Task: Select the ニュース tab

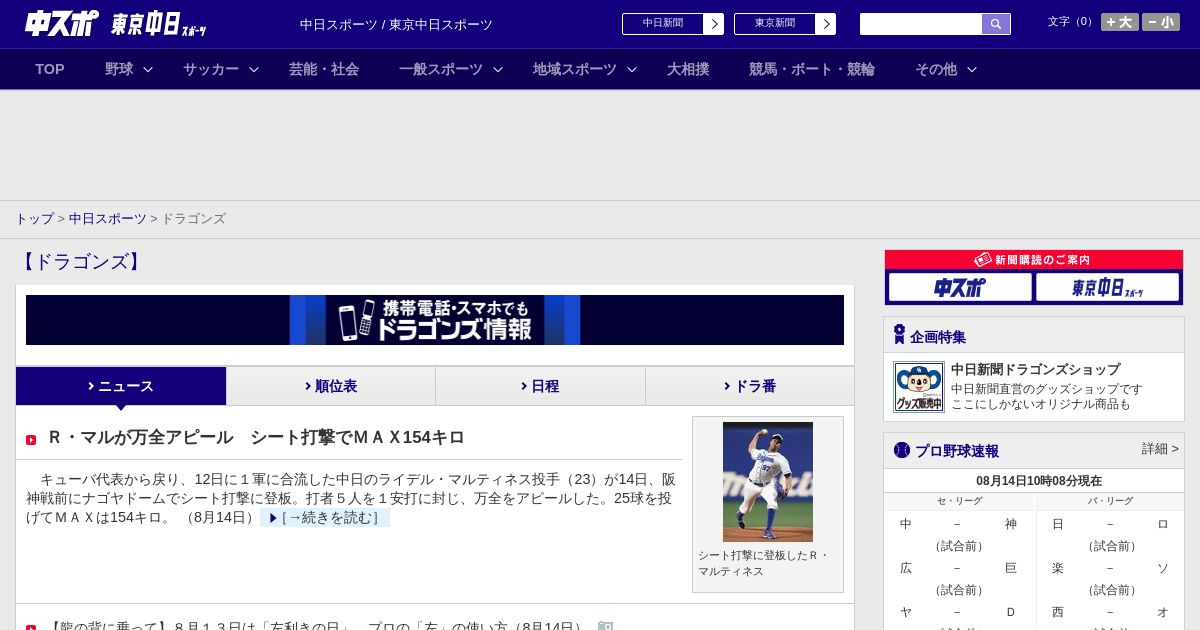Action: 121,386
